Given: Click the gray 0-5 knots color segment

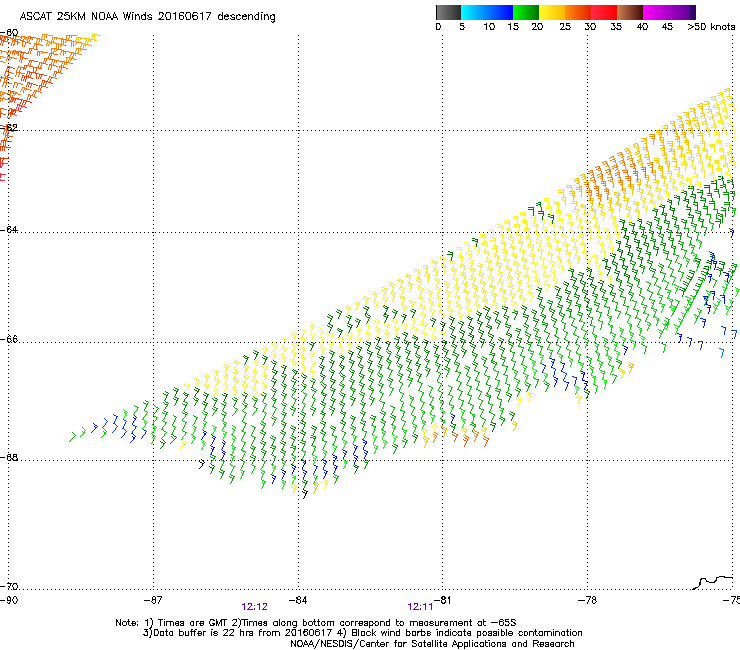Looking at the screenshot, I should coord(448,12).
